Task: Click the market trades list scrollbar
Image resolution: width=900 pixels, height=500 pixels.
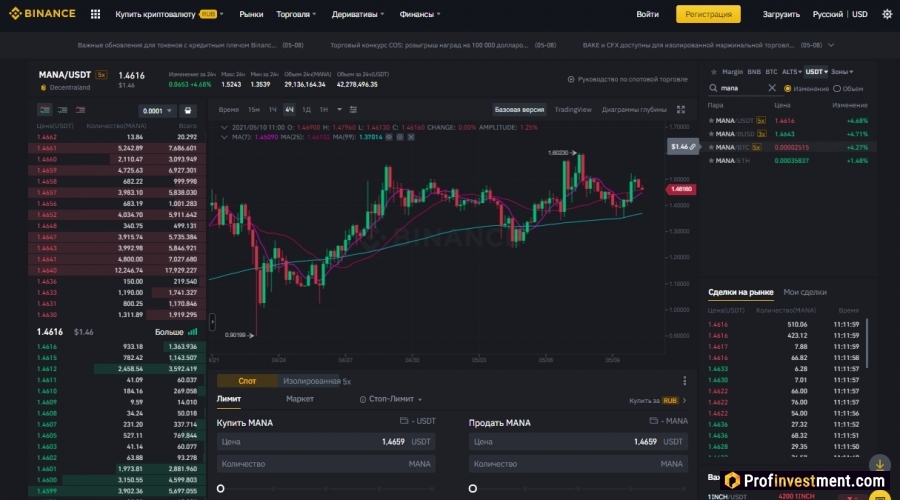Action: pyautogui.click(x=867, y=343)
